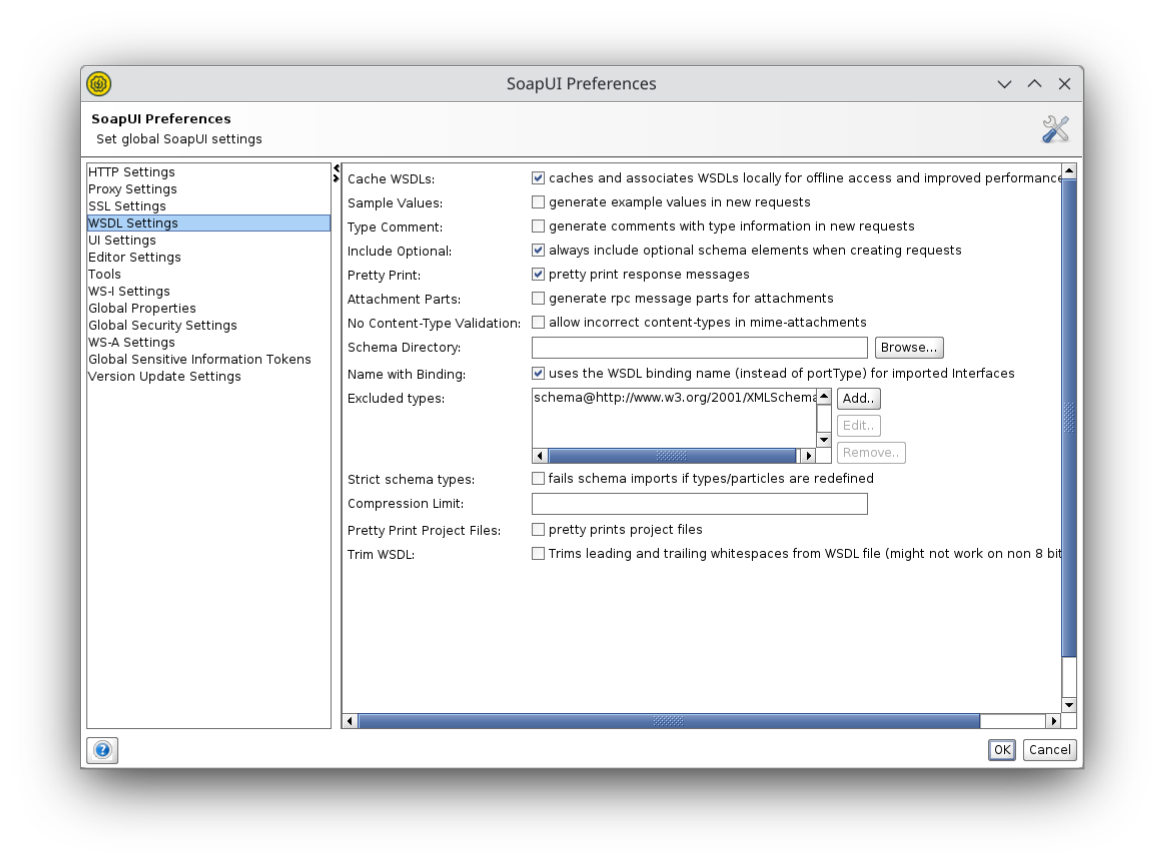Viewport: 1163px width, 863px height.
Task: Click the right arrow of the Excluded types scrollbar
Action: pyautogui.click(x=809, y=456)
